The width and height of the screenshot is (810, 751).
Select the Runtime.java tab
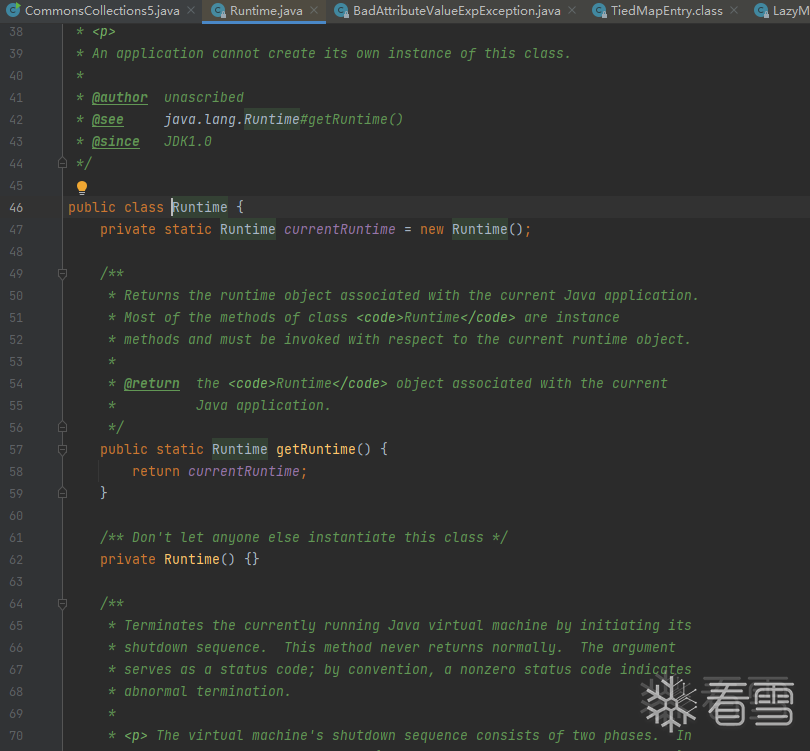coord(266,11)
